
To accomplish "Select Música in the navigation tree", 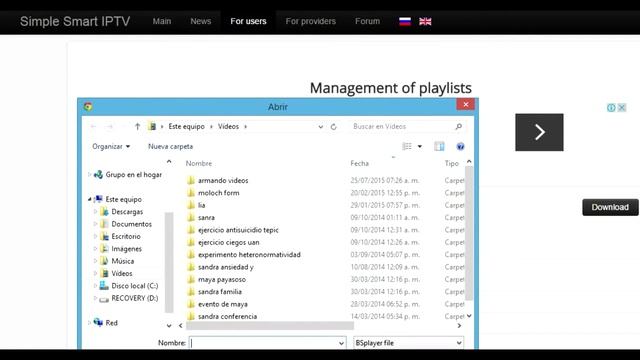I will 122,261.
